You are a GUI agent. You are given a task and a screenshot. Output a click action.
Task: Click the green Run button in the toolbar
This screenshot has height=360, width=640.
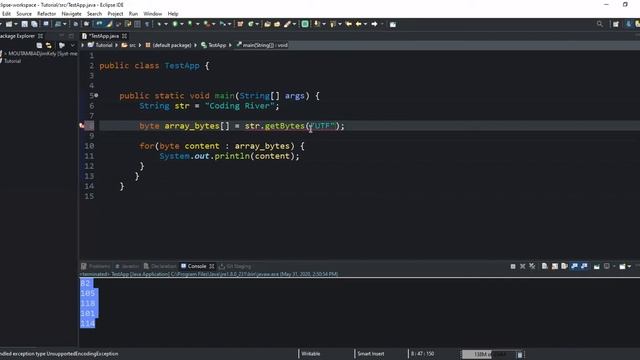(176, 24)
